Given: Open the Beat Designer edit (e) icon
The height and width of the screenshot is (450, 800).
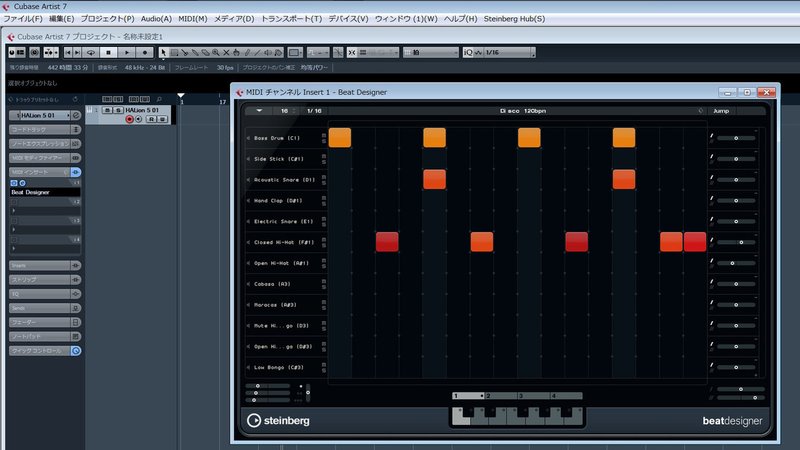Looking at the screenshot, I should [x=22, y=183].
